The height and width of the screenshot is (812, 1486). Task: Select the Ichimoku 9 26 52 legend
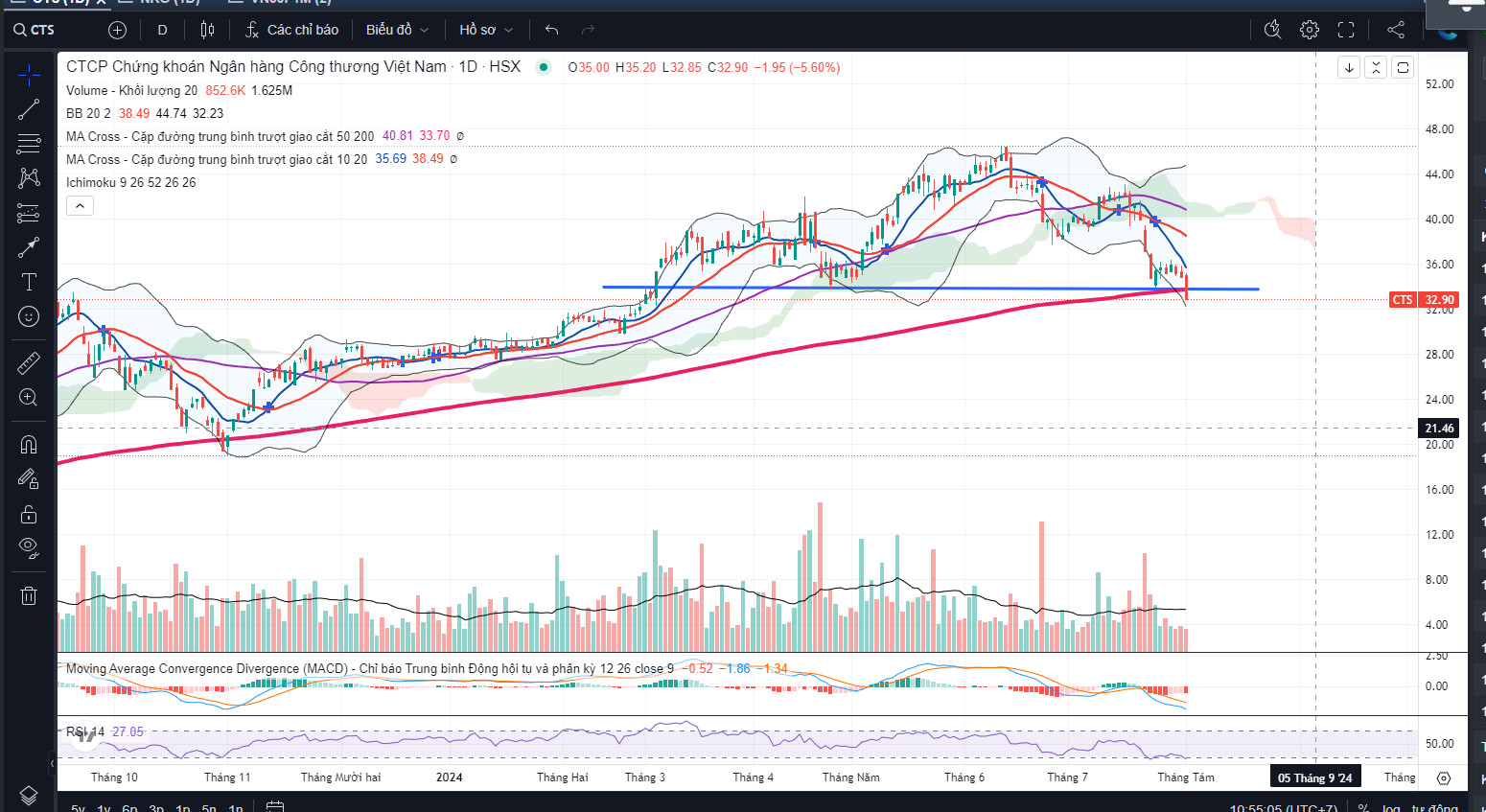(x=130, y=182)
